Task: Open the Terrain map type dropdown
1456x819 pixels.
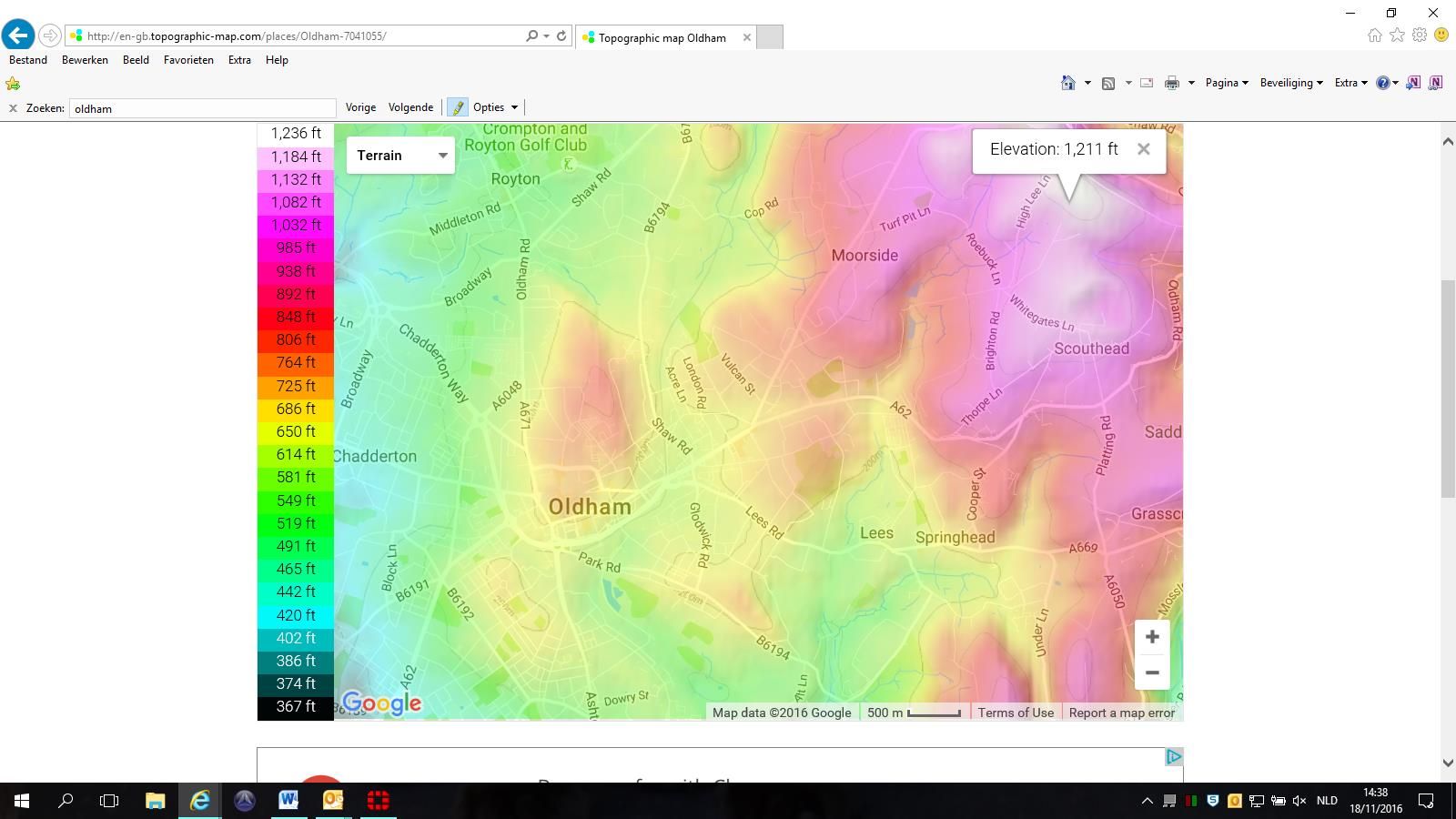Action: coord(400,156)
